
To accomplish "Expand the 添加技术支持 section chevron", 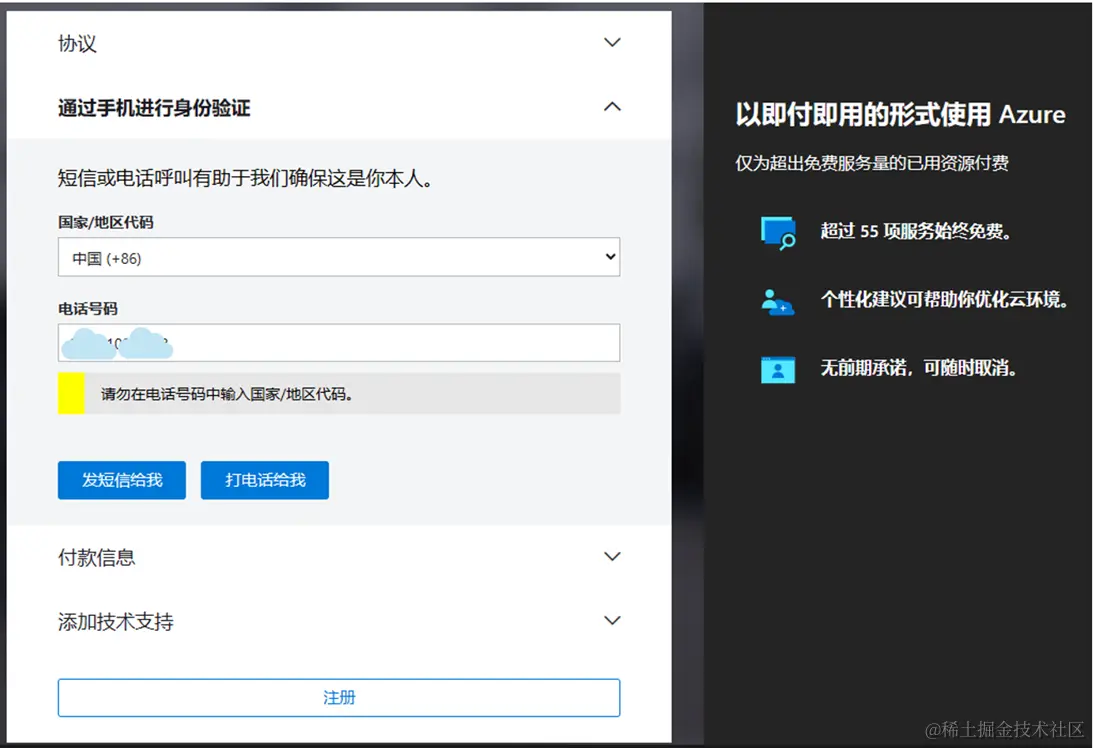I will click(612, 620).
